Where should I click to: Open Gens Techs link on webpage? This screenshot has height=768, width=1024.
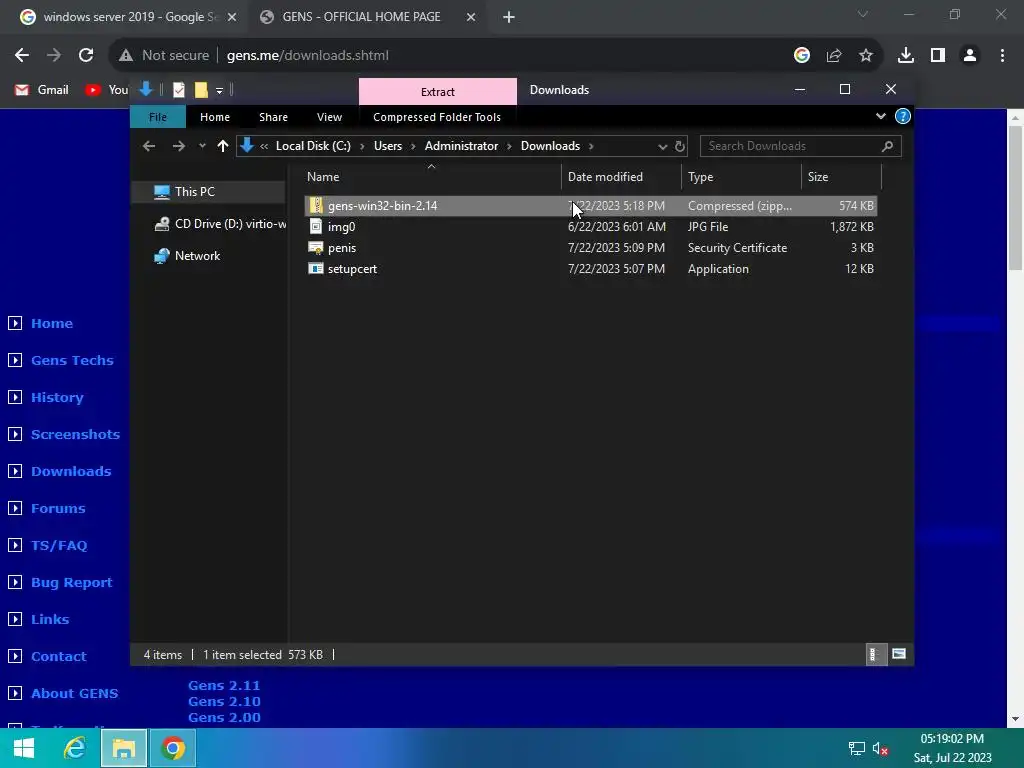pos(72,360)
